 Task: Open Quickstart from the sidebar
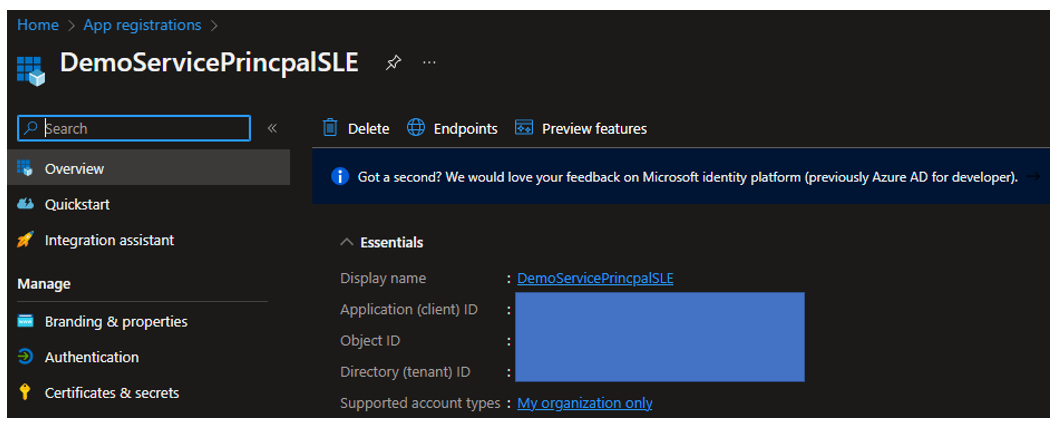click(77, 204)
